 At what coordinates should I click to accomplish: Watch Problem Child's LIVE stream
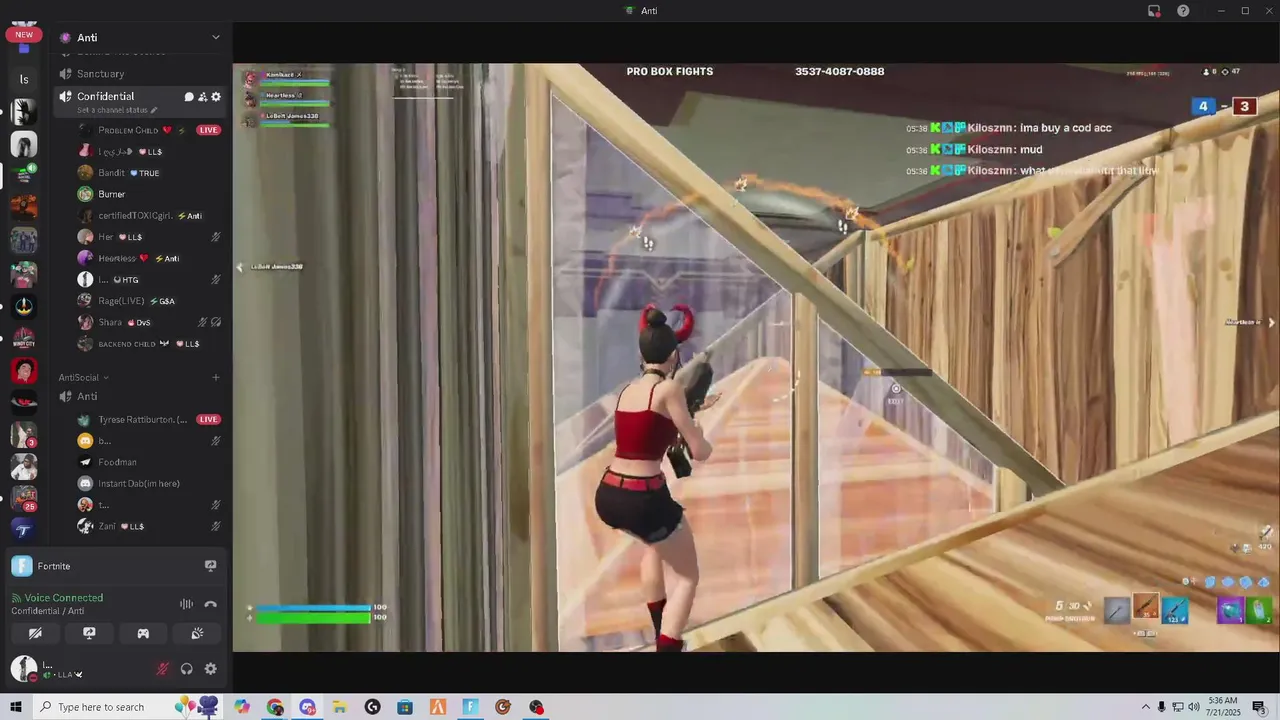tap(208, 130)
